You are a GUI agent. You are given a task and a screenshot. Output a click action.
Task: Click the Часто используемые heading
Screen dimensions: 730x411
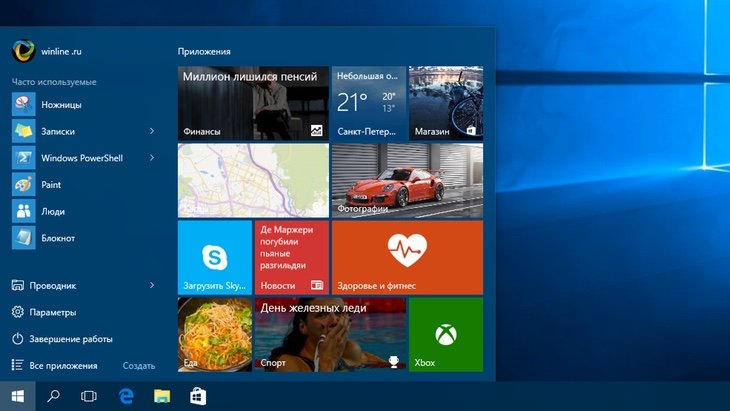(54, 82)
